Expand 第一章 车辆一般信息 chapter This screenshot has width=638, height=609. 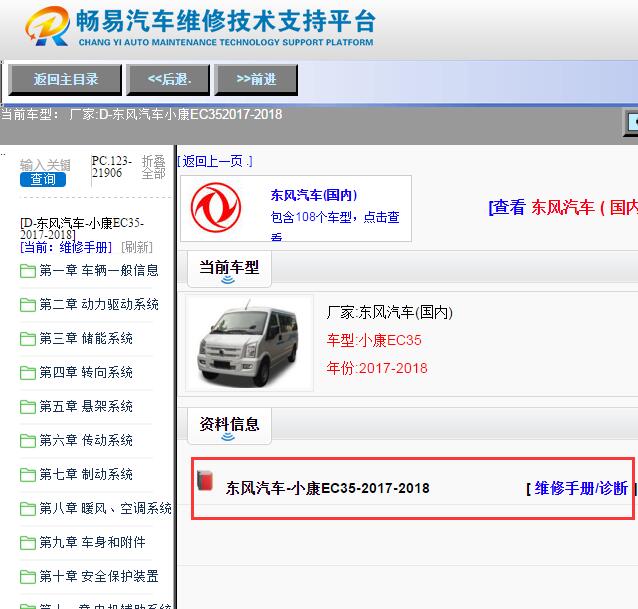tap(99, 271)
